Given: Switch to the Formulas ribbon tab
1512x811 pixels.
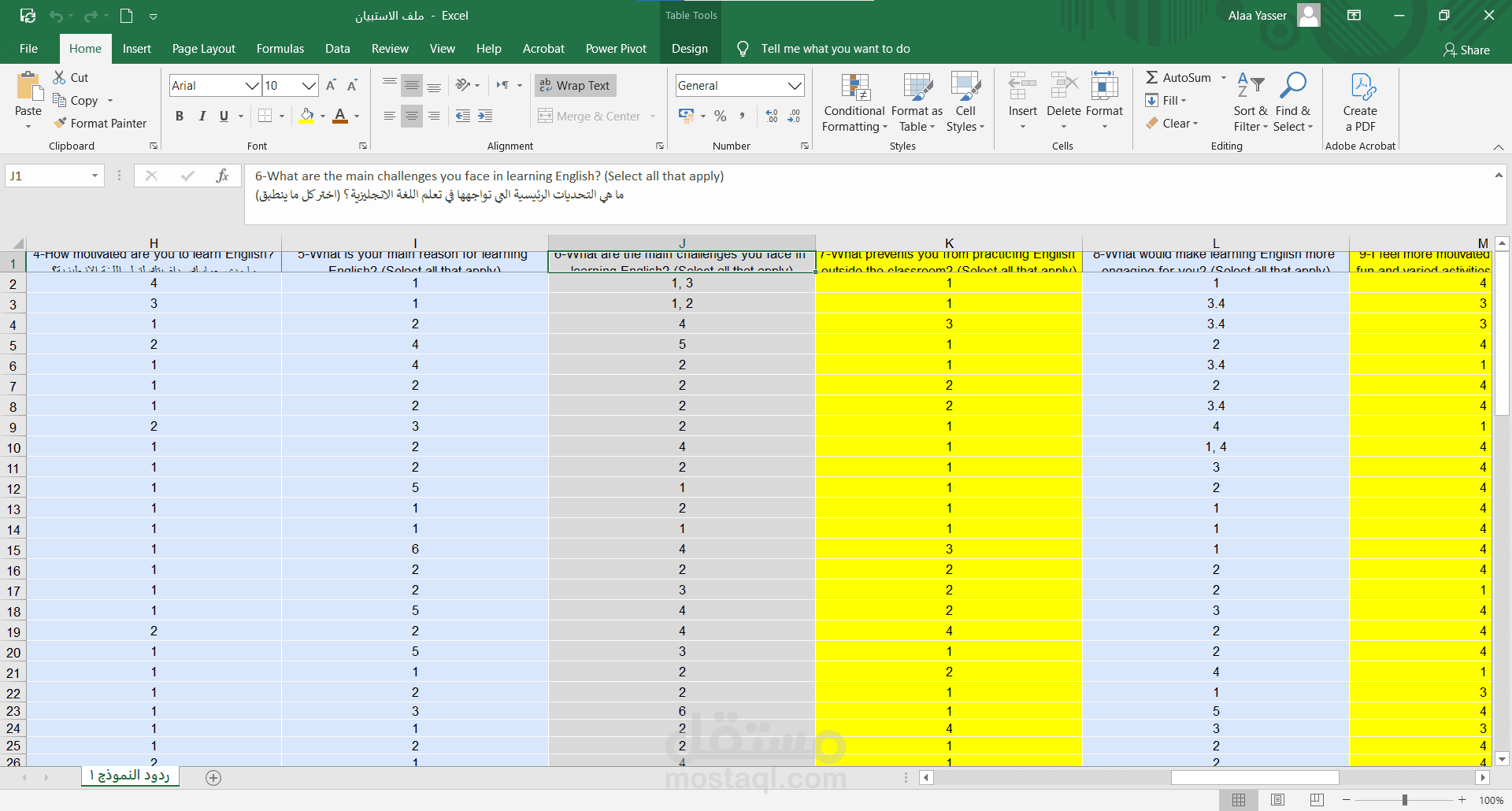Looking at the screenshot, I should click(x=280, y=49).
